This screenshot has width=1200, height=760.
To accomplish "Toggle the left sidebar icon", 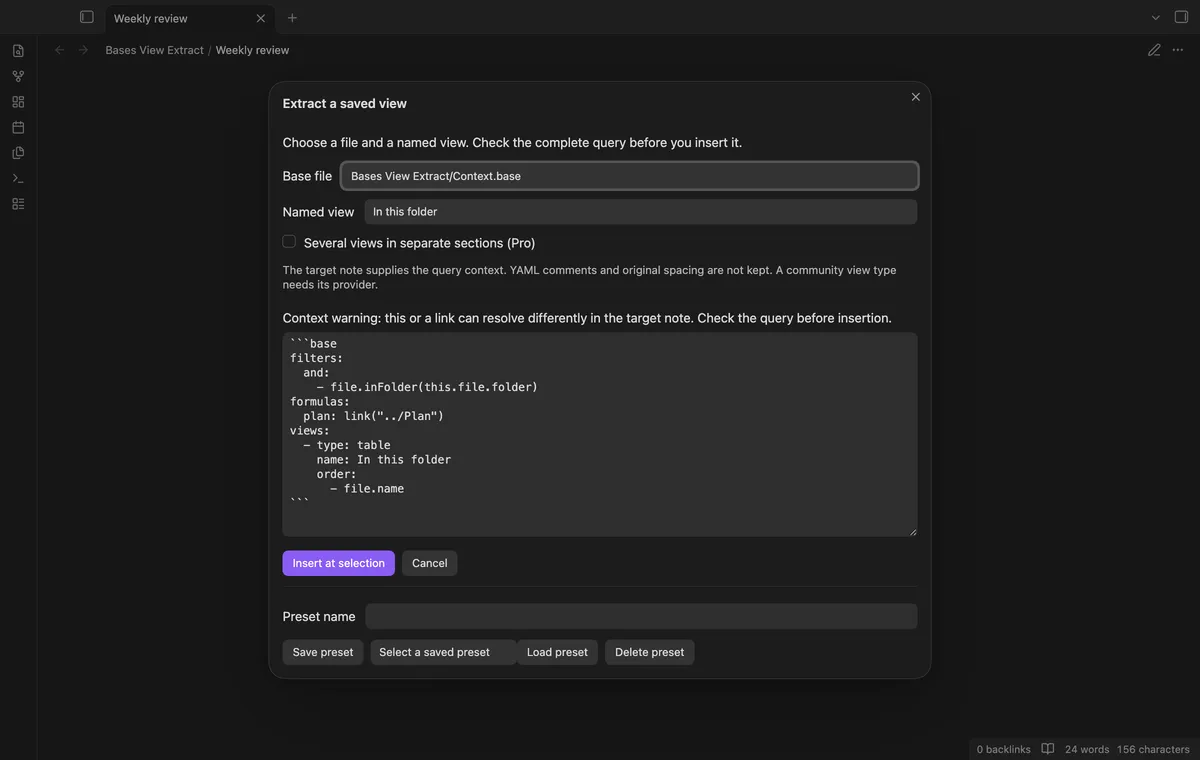I will (x=87, y=17).
